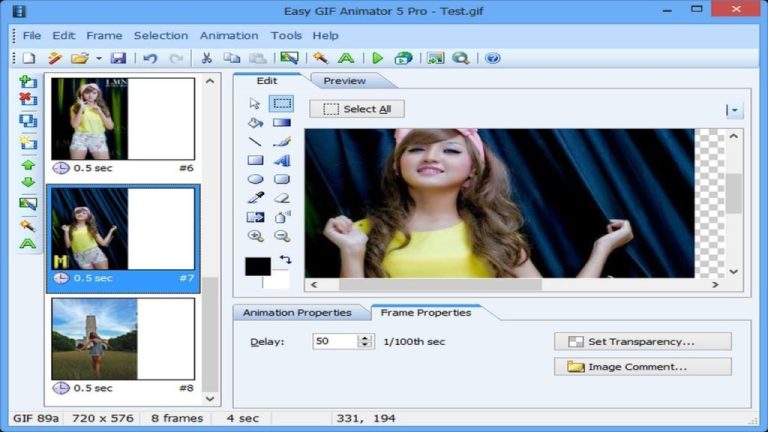Play the animation with the green arrow
This screenshot has width=768, height=432.
[x=378, y=58]
